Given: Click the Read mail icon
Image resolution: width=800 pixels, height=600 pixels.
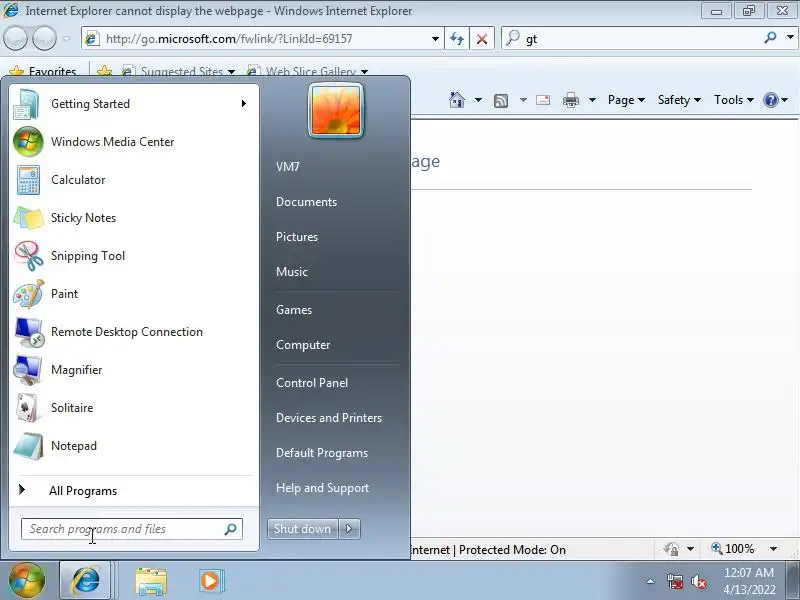Looking at the screenshot, I should pyautogui.click(x=543, y=100).
